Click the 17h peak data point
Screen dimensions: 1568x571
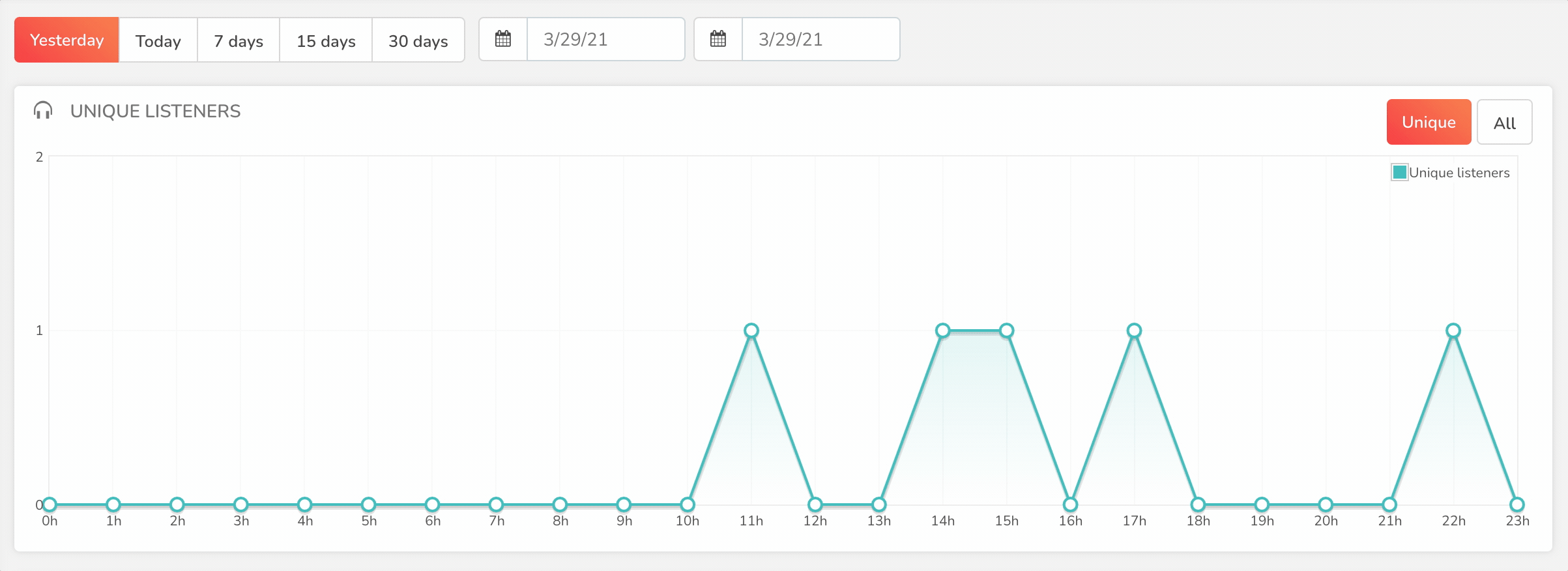1134,330
